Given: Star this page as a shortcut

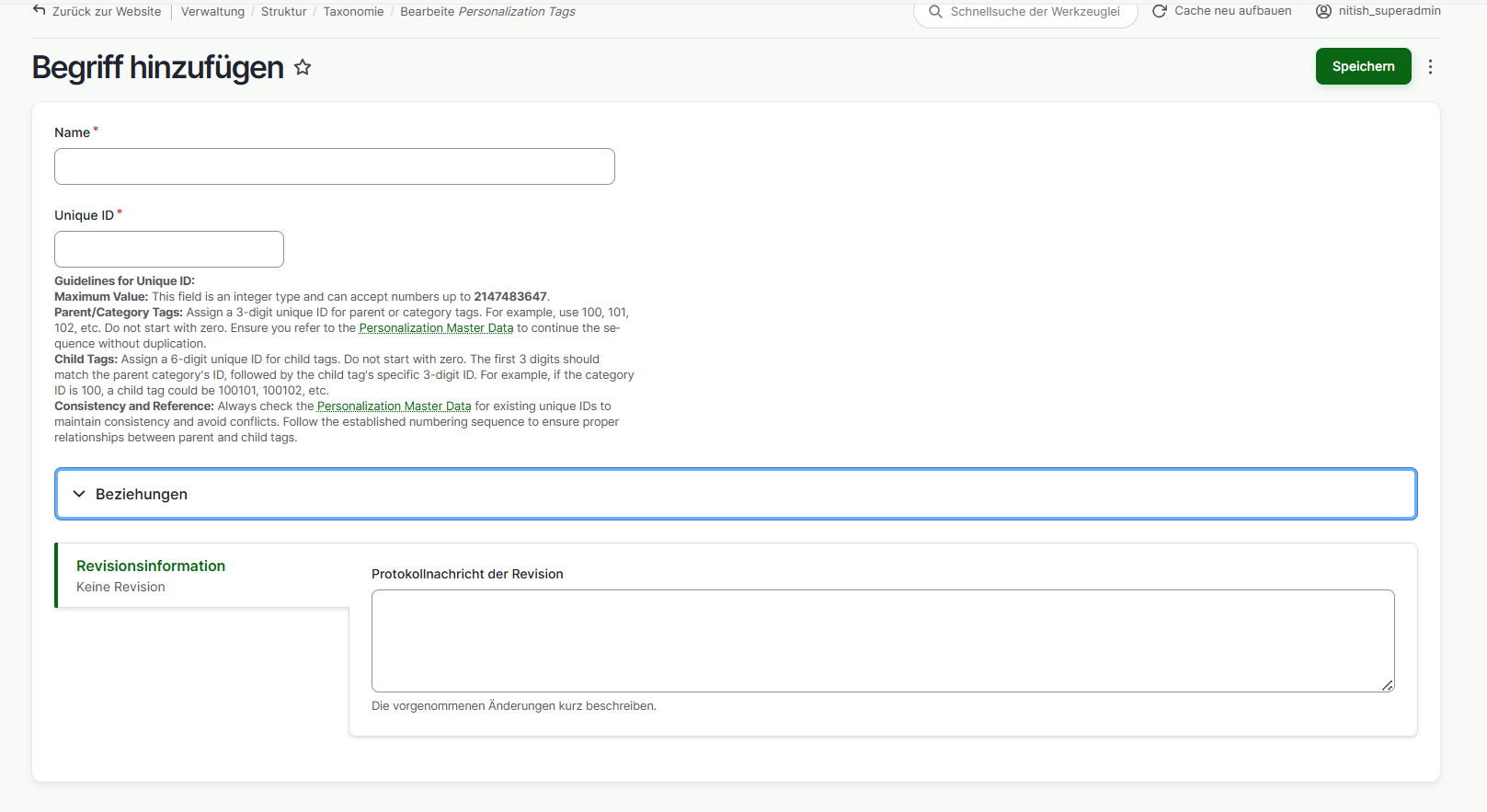Looking at the screenshot, I should [303, 67].
